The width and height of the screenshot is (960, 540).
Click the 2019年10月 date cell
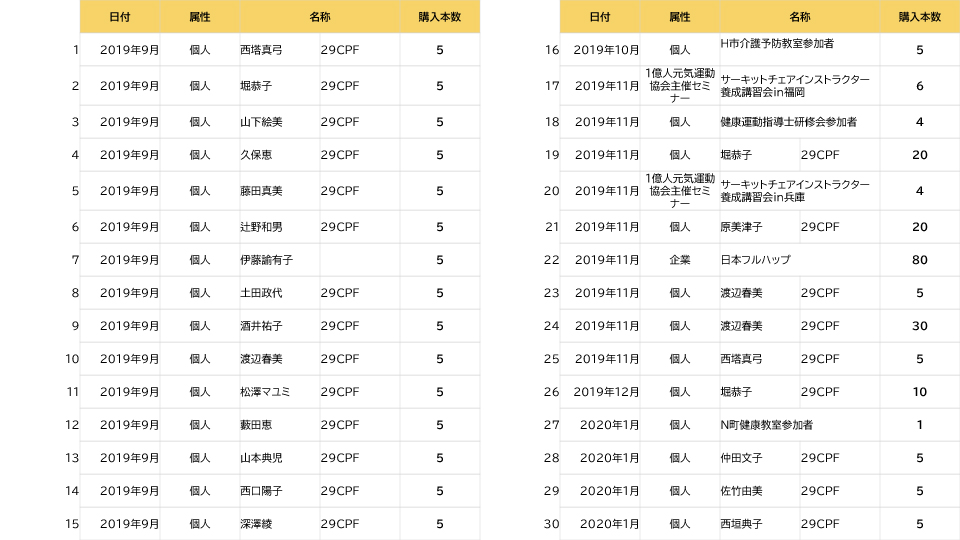600,50
